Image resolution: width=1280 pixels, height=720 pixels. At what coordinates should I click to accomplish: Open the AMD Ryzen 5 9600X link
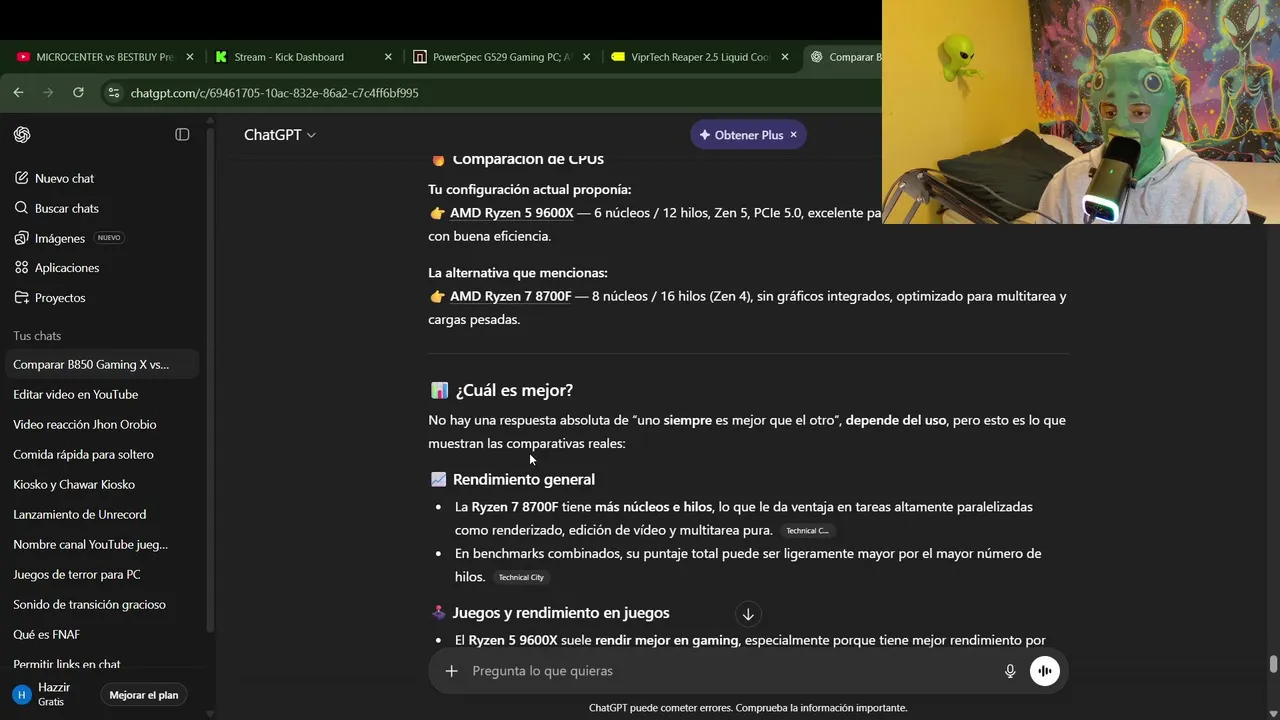(x=512, y=213)
